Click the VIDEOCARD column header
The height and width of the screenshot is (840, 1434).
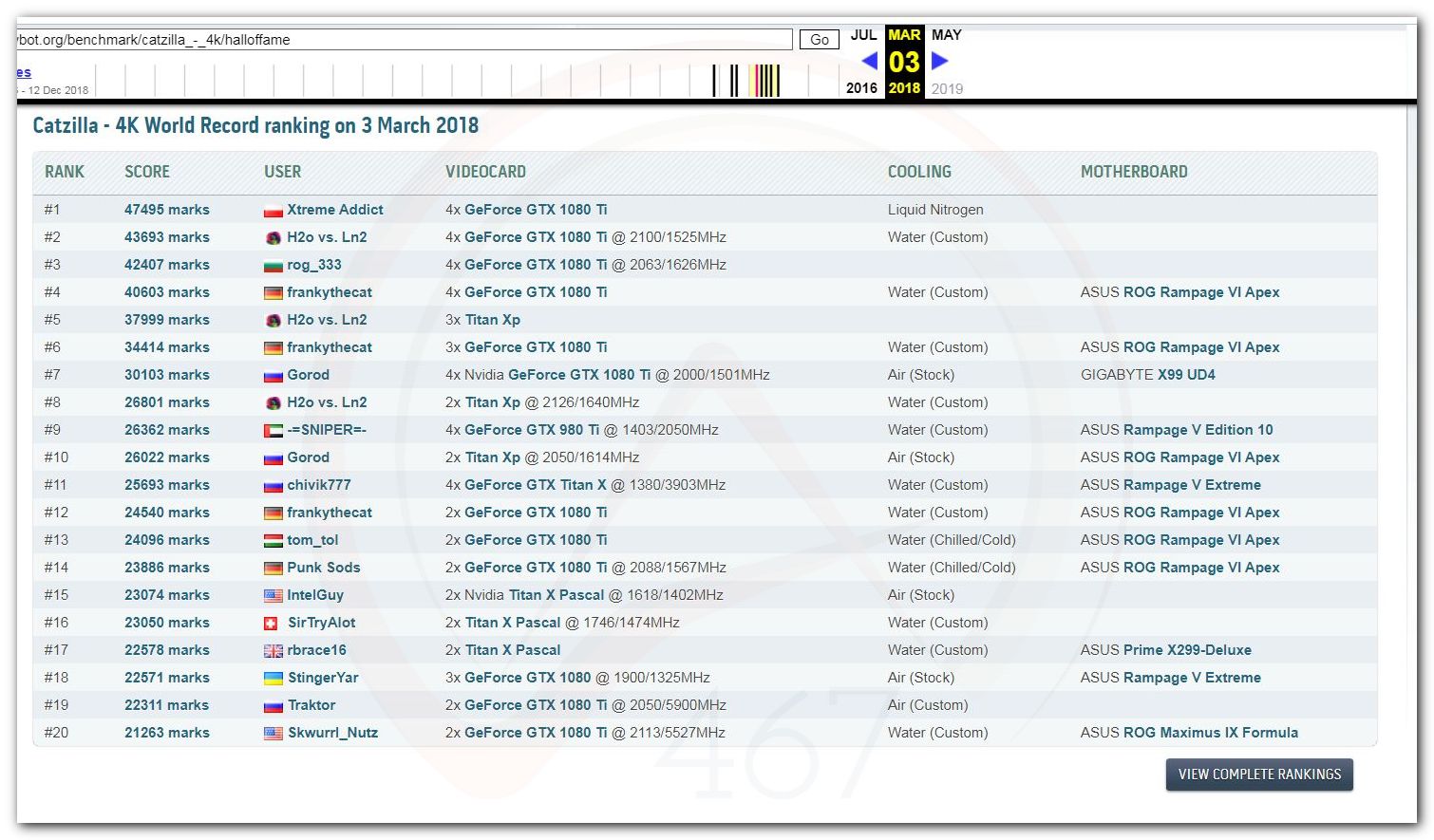[x=485, y=172]
